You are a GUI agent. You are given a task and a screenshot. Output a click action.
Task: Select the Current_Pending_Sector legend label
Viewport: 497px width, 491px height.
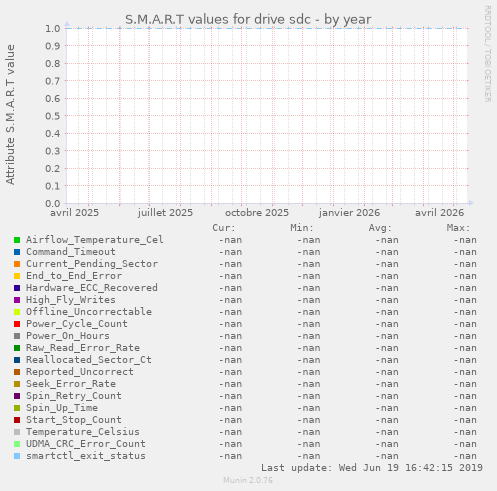tap(92, 264)
